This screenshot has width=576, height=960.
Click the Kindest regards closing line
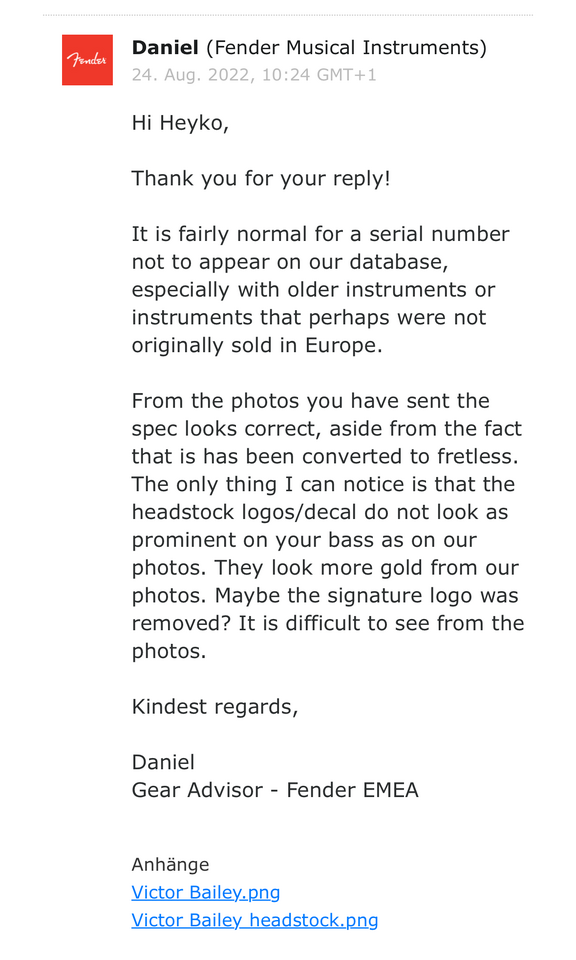[215, 707]
